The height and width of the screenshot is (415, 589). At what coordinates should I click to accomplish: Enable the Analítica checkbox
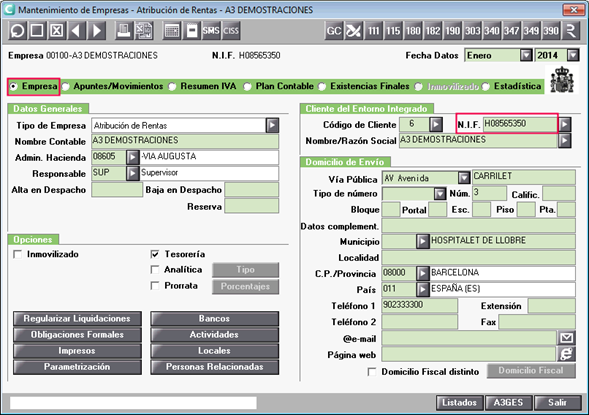pyautogui.click(x=155, y=270)
